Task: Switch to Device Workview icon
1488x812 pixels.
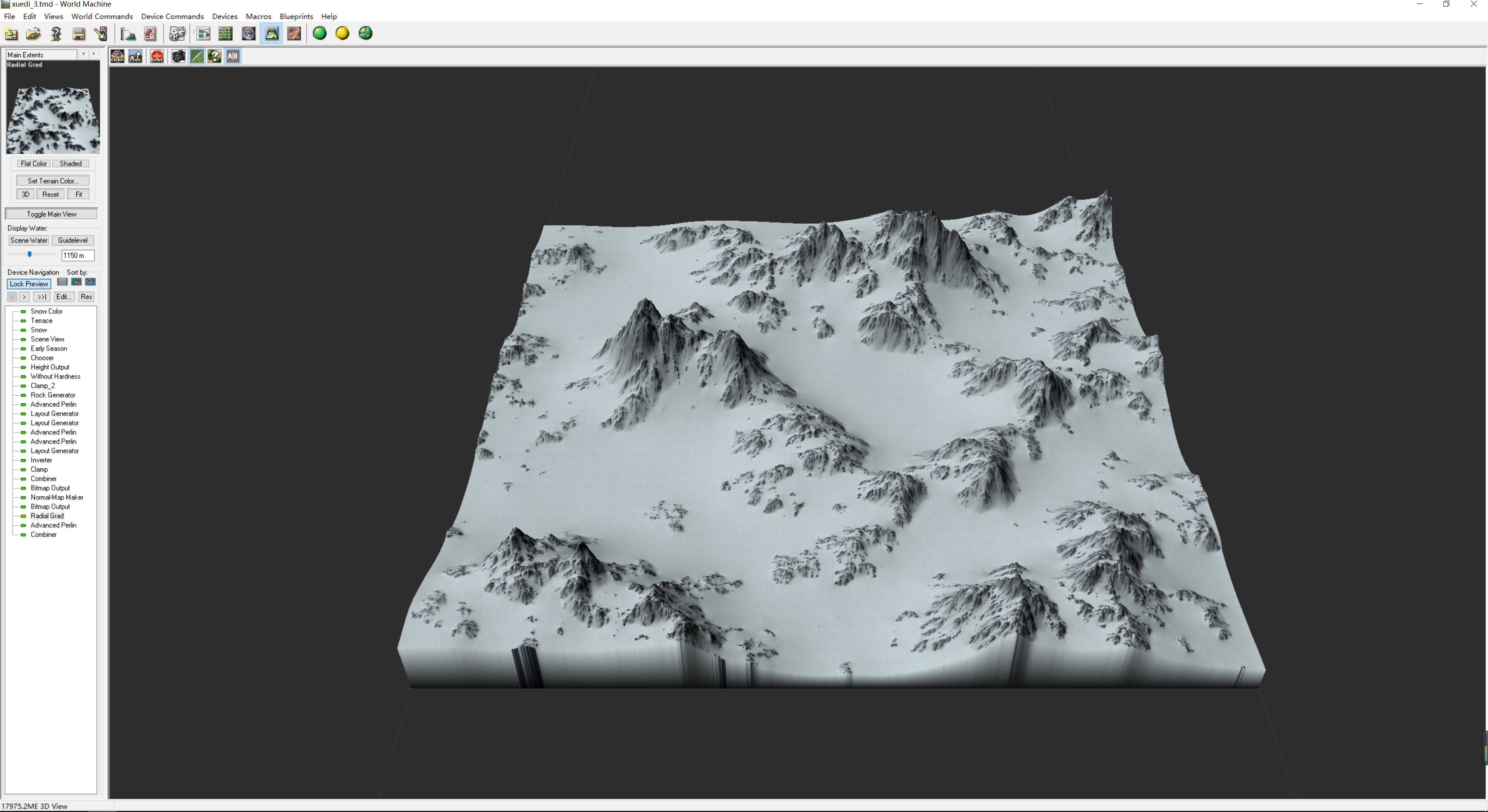Action: 203,33
